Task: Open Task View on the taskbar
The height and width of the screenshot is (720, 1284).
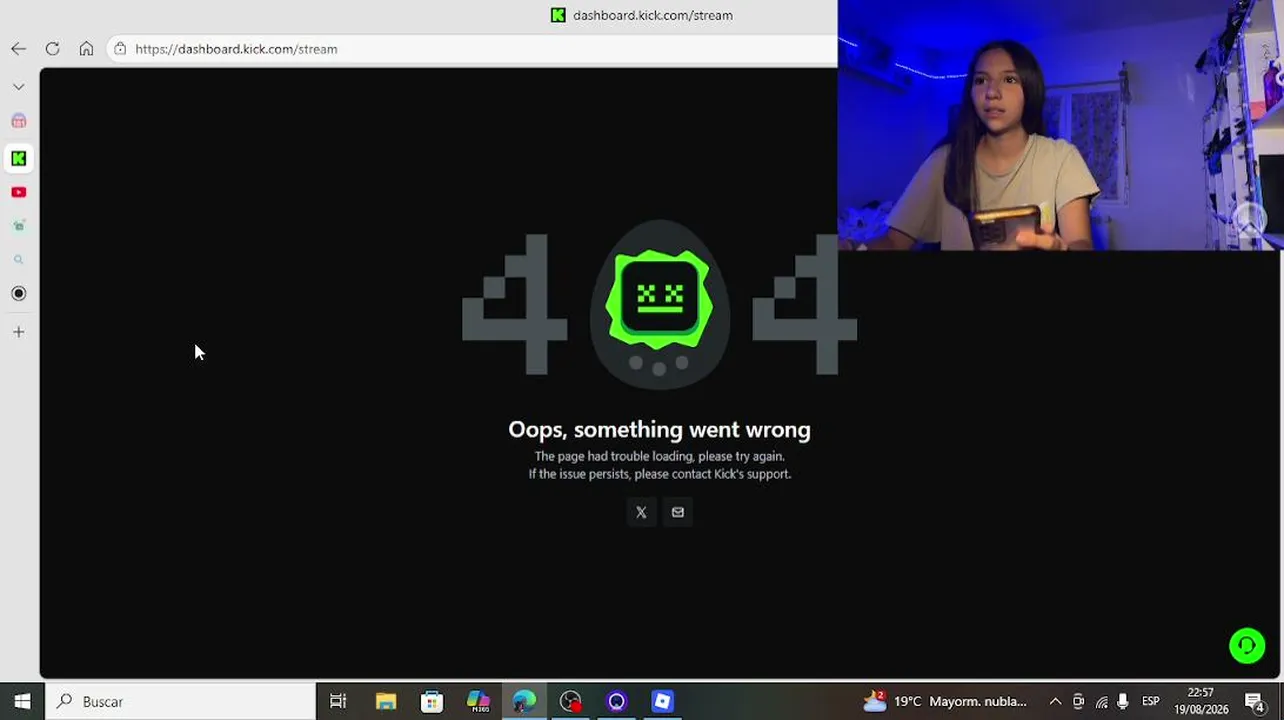Action: coord(338,701)
